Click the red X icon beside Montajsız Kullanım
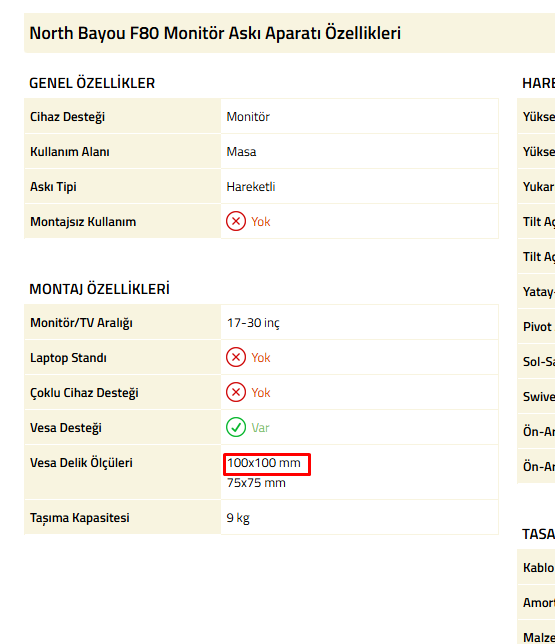Viewport: 555px width, 644px height. click(236, 221)
